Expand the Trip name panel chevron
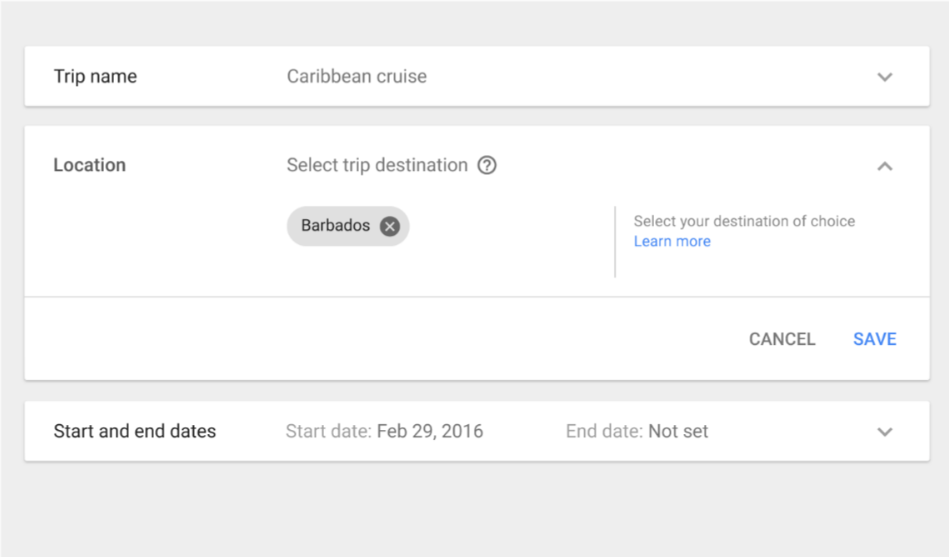This screenshot has height=557, width=949. pyautogui.click(x=884, y=77)
